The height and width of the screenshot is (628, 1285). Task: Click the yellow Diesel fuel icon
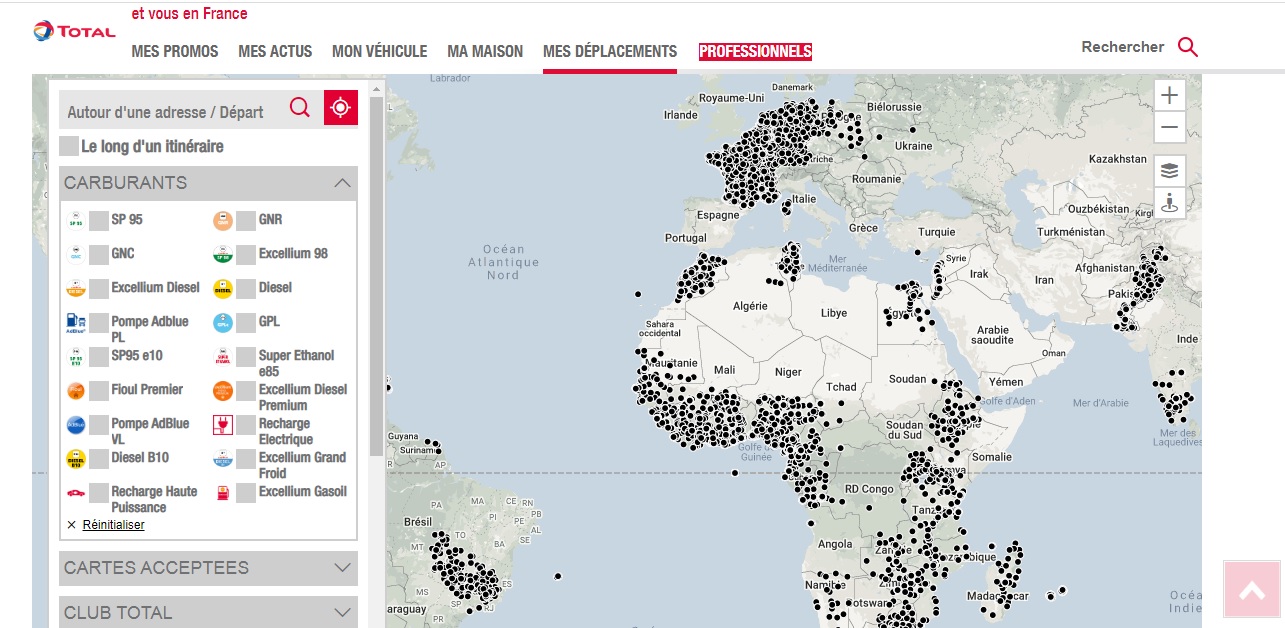[222, 288]
